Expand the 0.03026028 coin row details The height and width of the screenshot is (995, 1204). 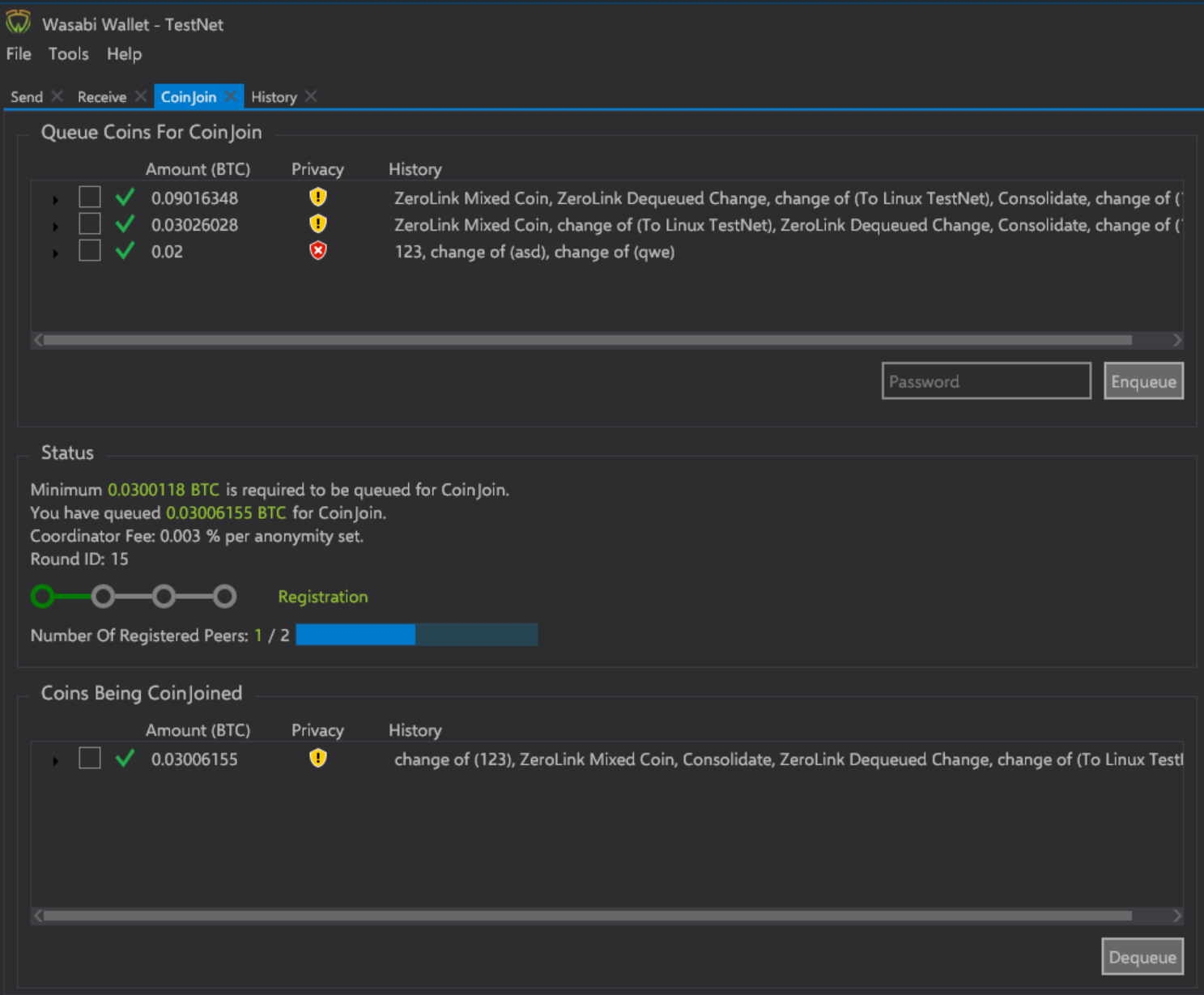click(55, 227)
